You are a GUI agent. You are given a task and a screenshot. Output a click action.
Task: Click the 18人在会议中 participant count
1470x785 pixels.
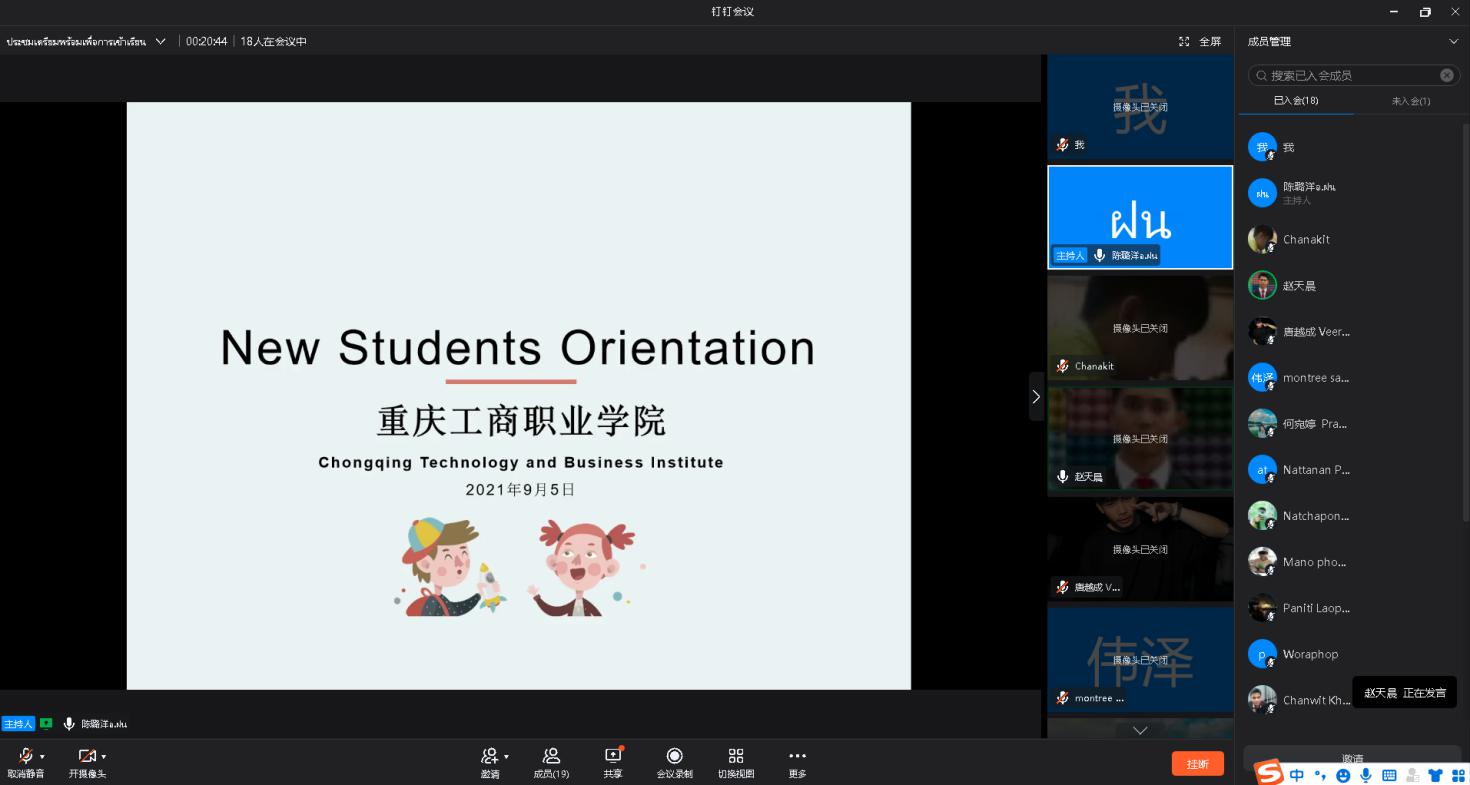(x=273, y=41)
